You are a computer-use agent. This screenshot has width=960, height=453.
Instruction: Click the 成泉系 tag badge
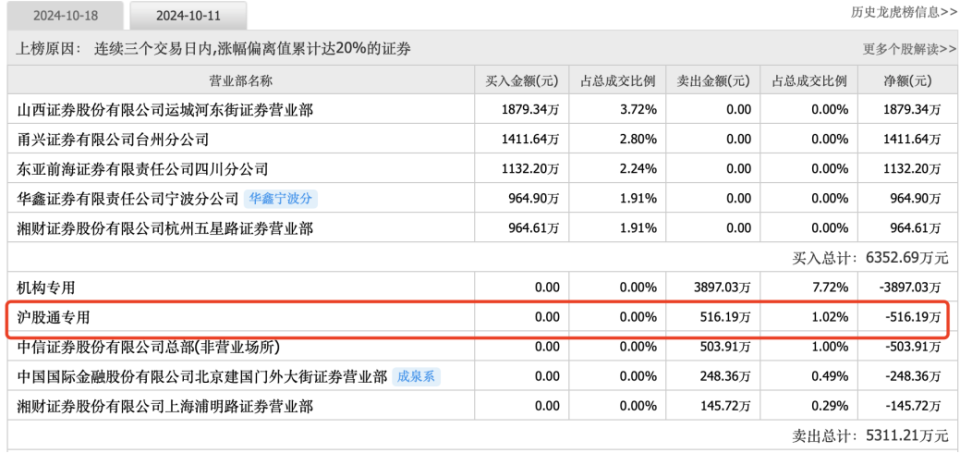416,377
